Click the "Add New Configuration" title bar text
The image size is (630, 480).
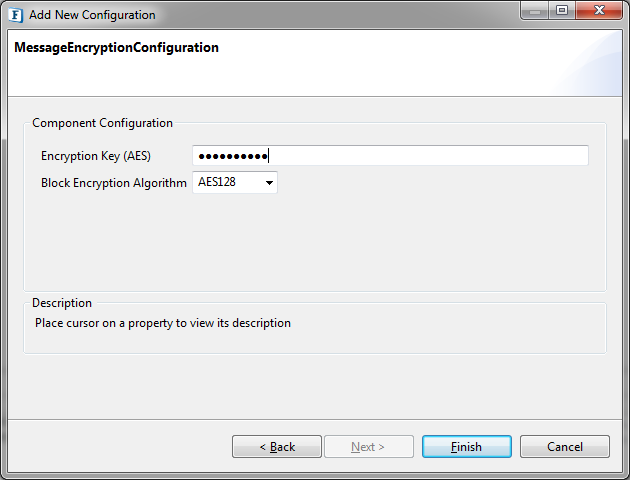[93, 15]
